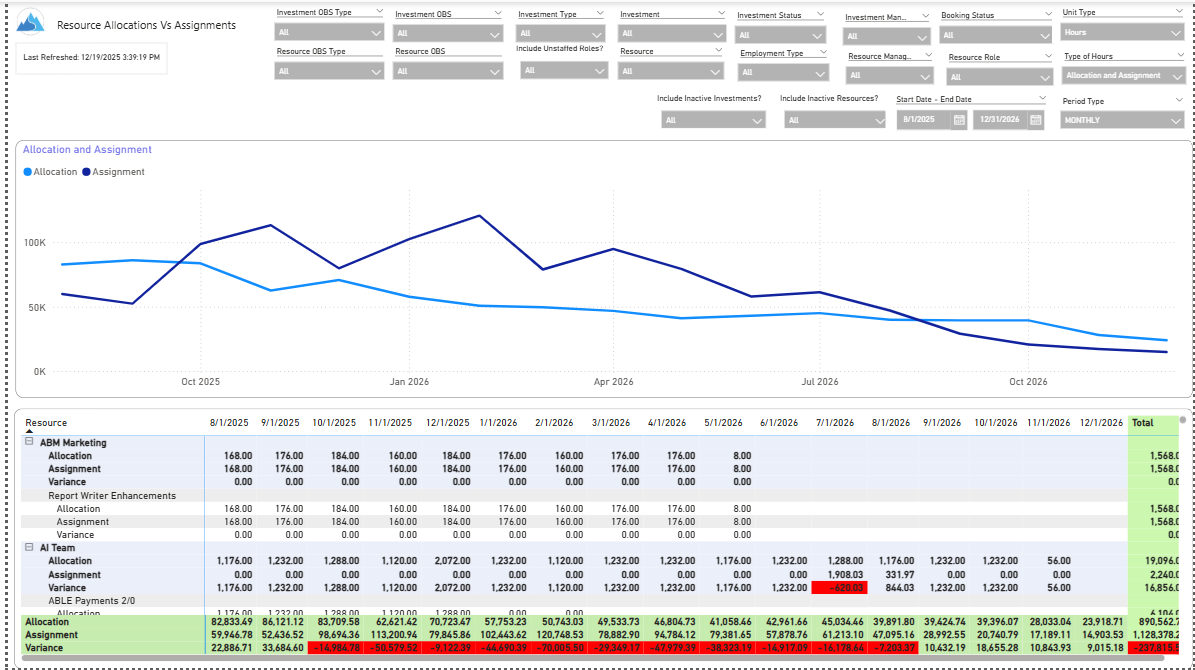
Task: Open the end date calendar picker icon
Action: (1037, 120)
